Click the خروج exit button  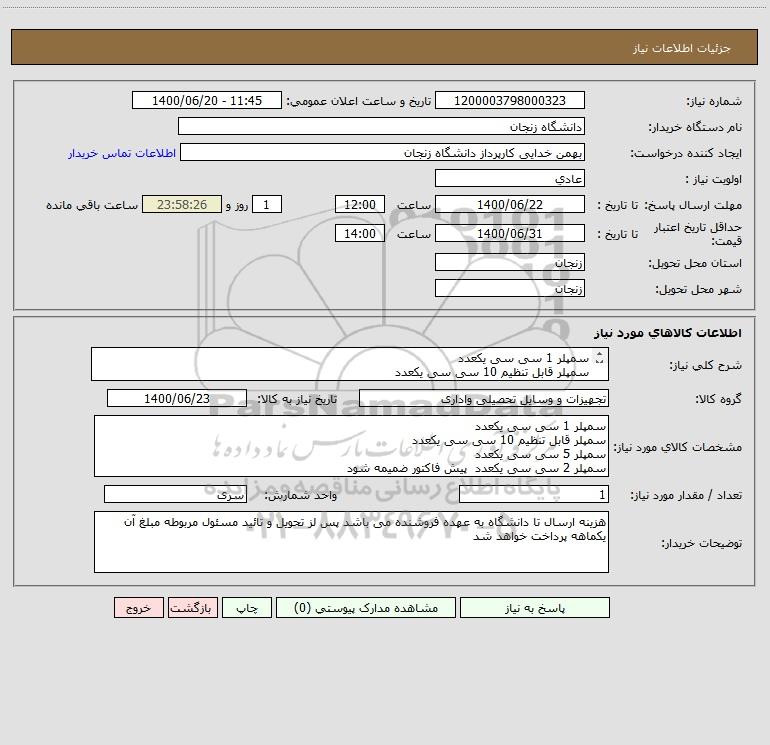coord(138,608)
